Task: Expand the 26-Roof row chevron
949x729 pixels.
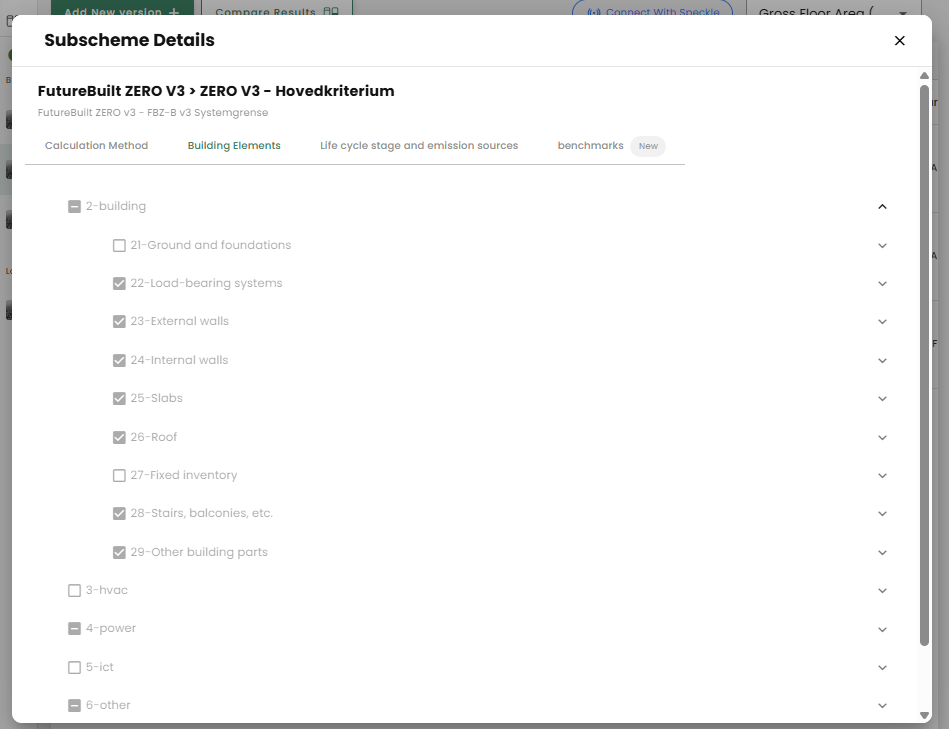Action: (882, 437)
